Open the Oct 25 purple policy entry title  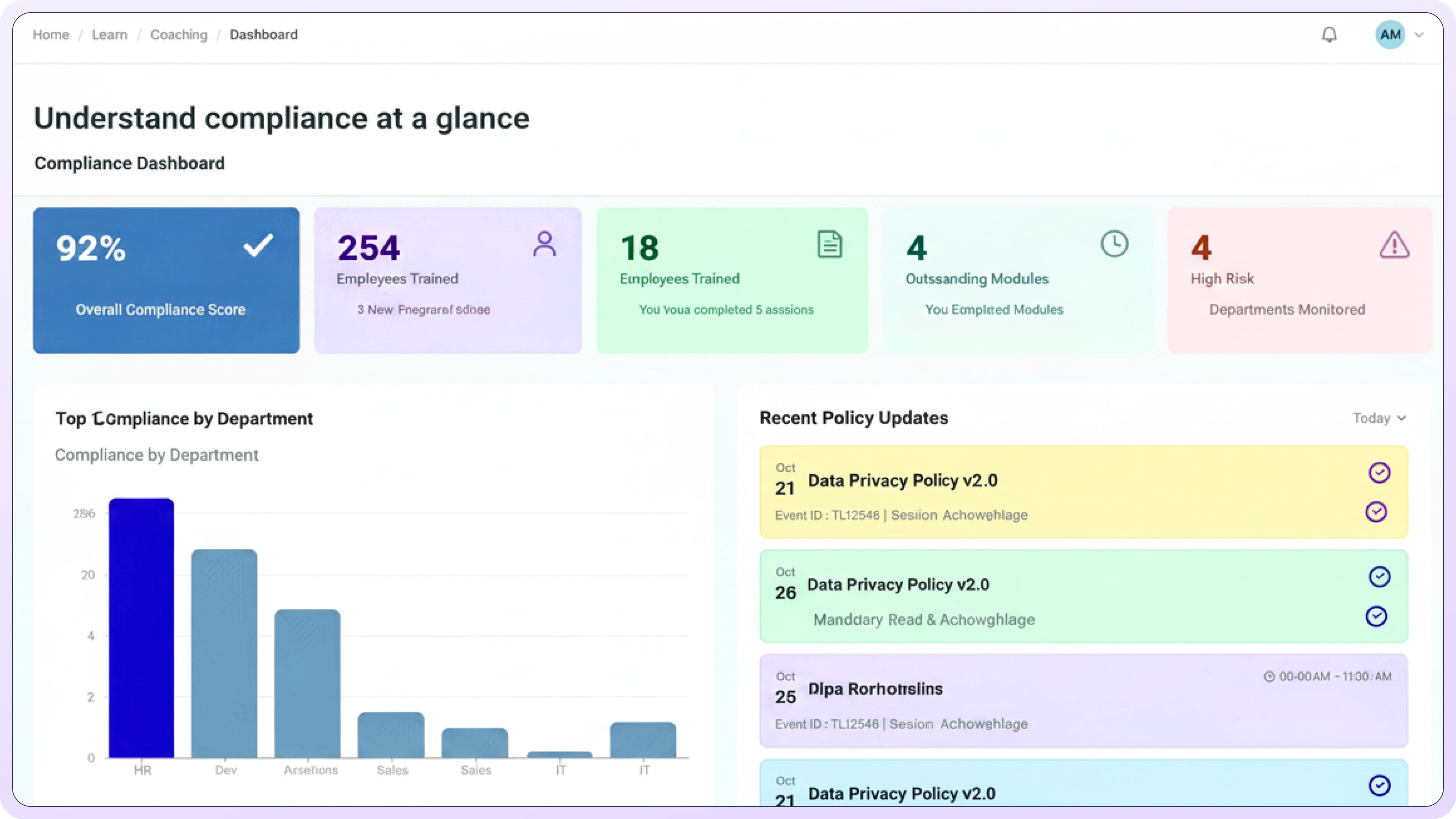coord(875,689)
